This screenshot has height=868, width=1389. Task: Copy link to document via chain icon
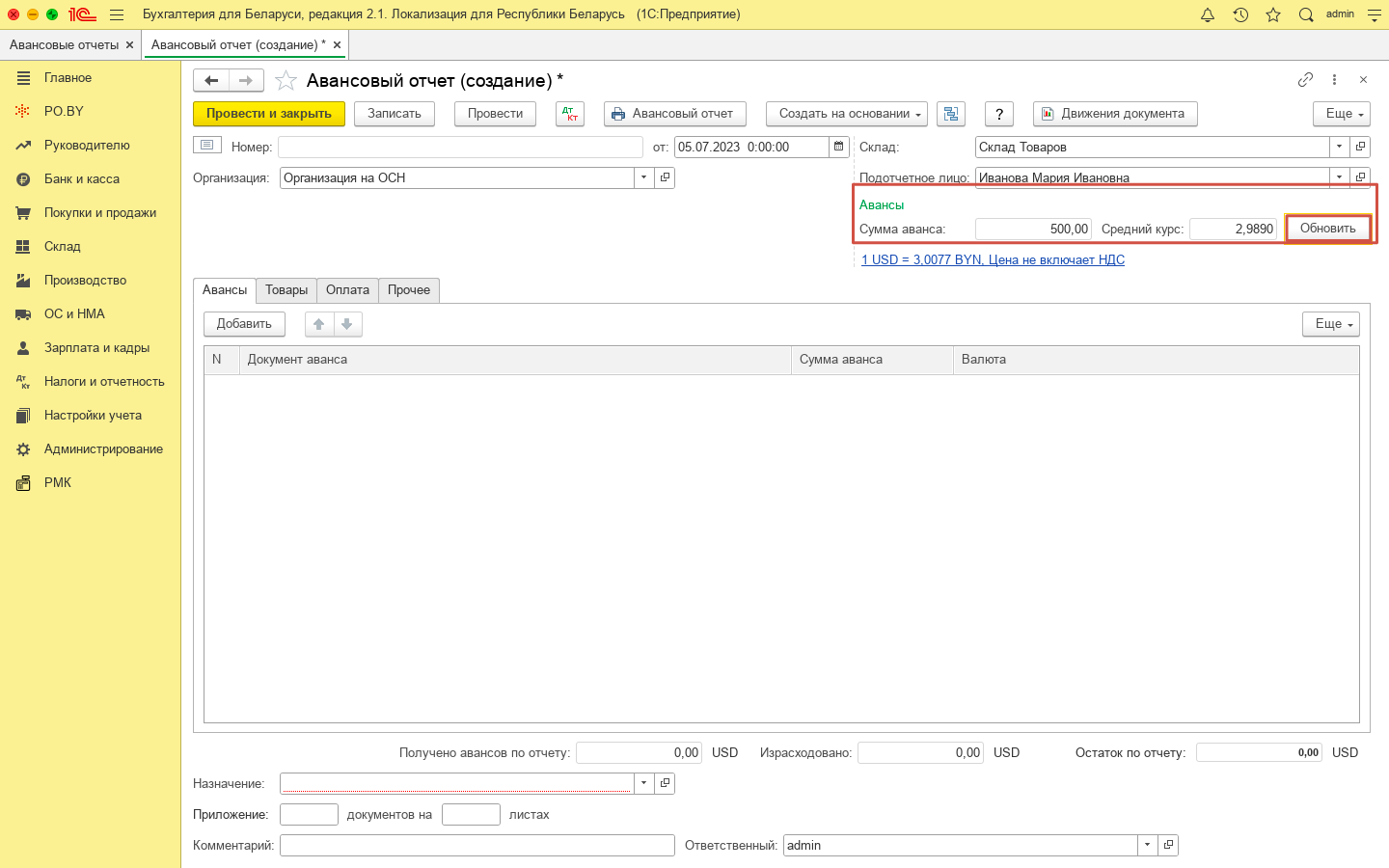(1305, 80)
